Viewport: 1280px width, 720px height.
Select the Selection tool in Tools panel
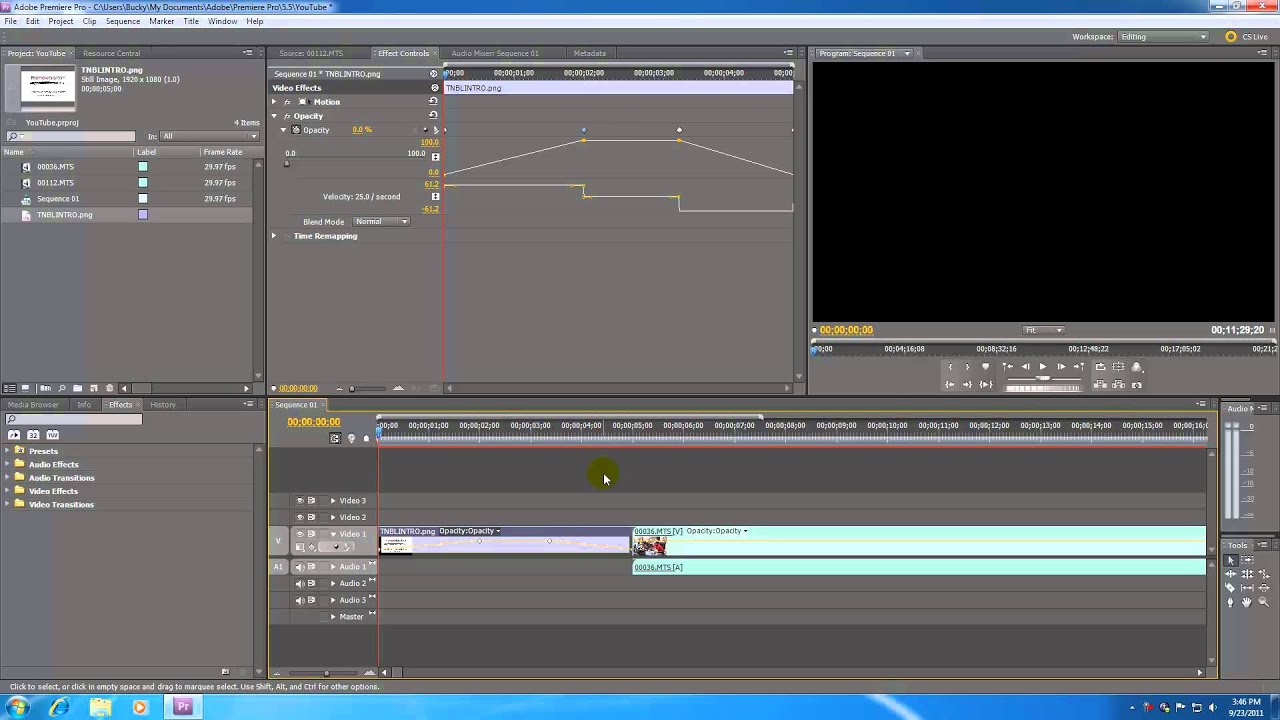tap(1231, 560)
